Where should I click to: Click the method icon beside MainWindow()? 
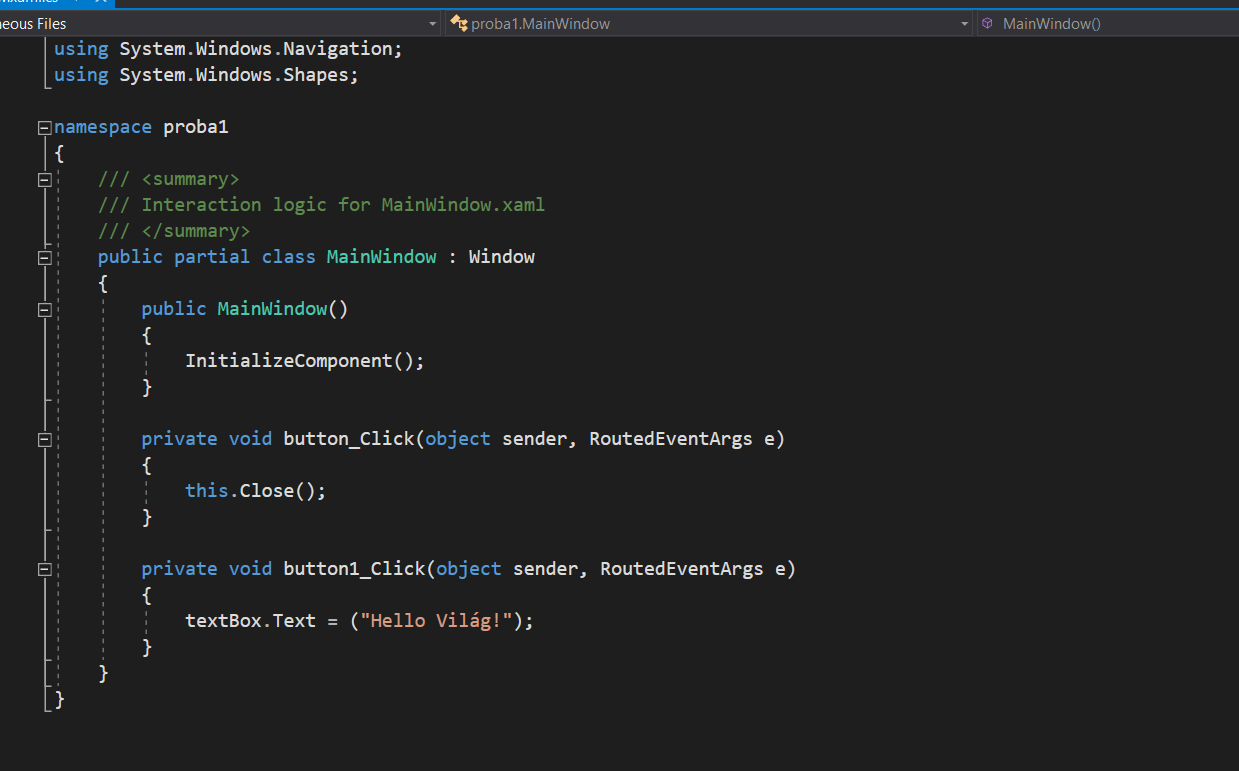pos(987,23)
